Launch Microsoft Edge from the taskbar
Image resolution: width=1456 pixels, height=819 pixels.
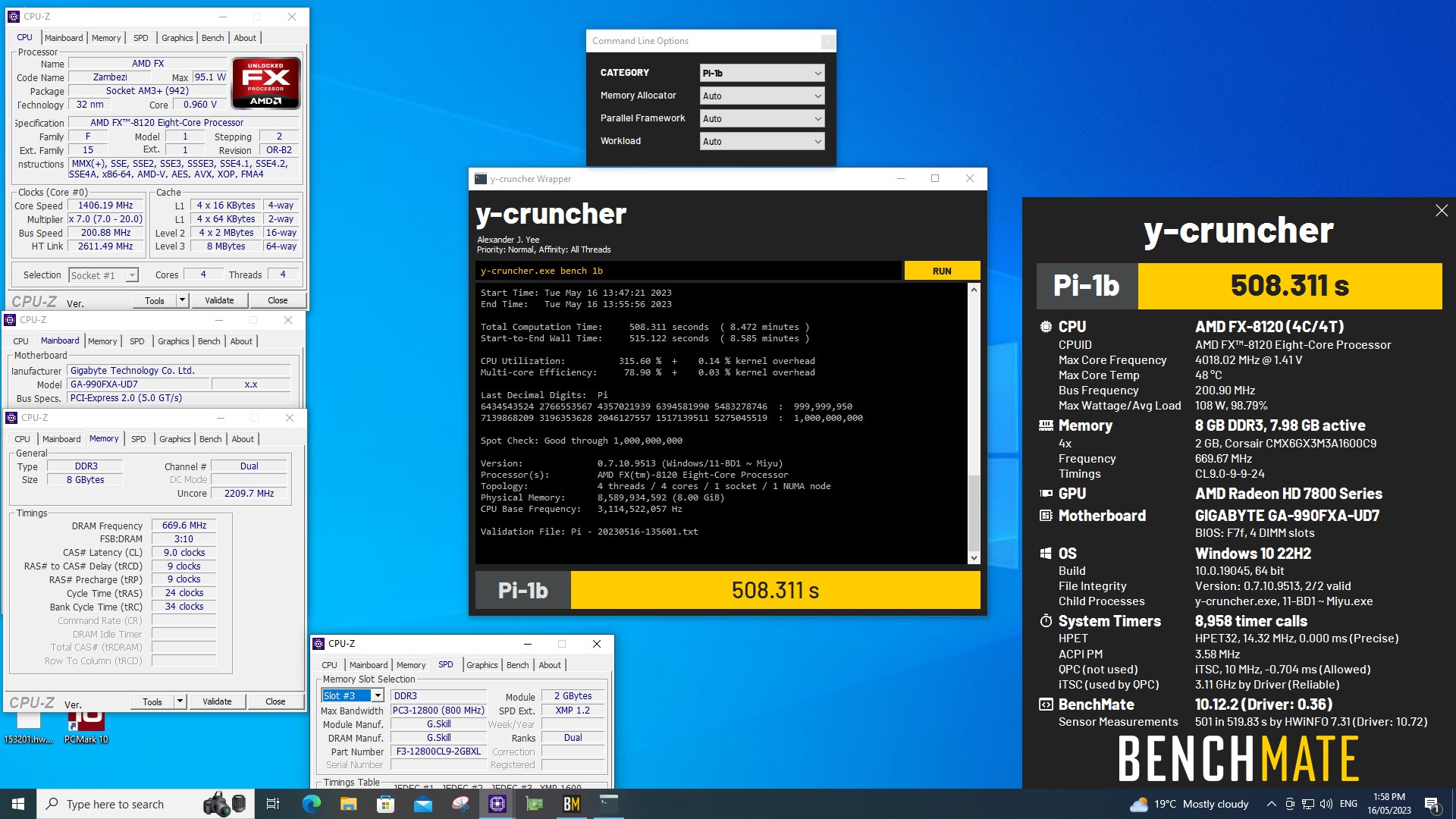(x=311, y=804)
